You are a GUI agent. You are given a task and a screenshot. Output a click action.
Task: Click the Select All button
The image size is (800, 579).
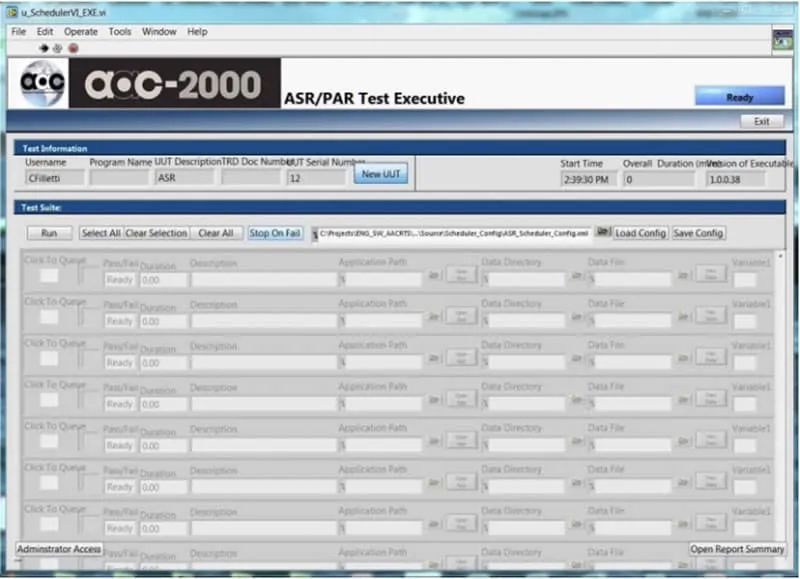pos(101,233)
